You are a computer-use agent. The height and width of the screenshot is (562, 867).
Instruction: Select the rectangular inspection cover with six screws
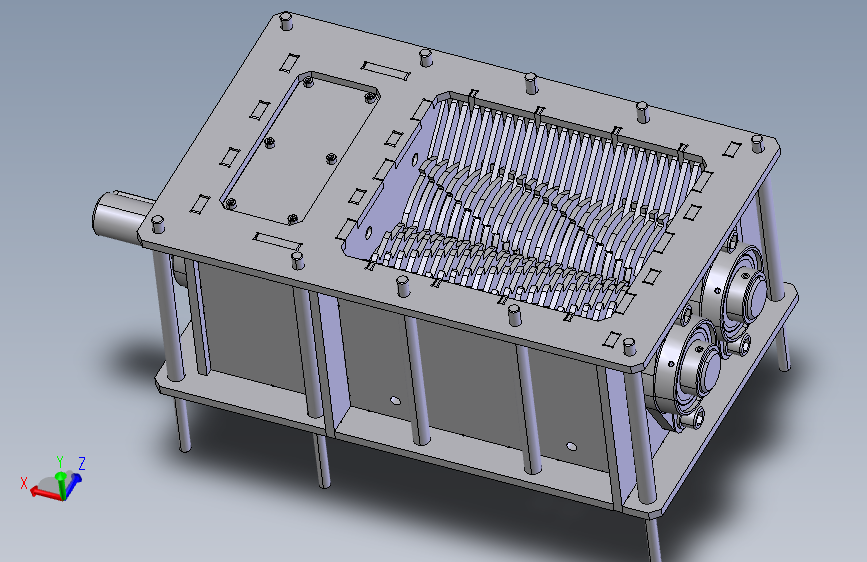(x=300, y=148)
